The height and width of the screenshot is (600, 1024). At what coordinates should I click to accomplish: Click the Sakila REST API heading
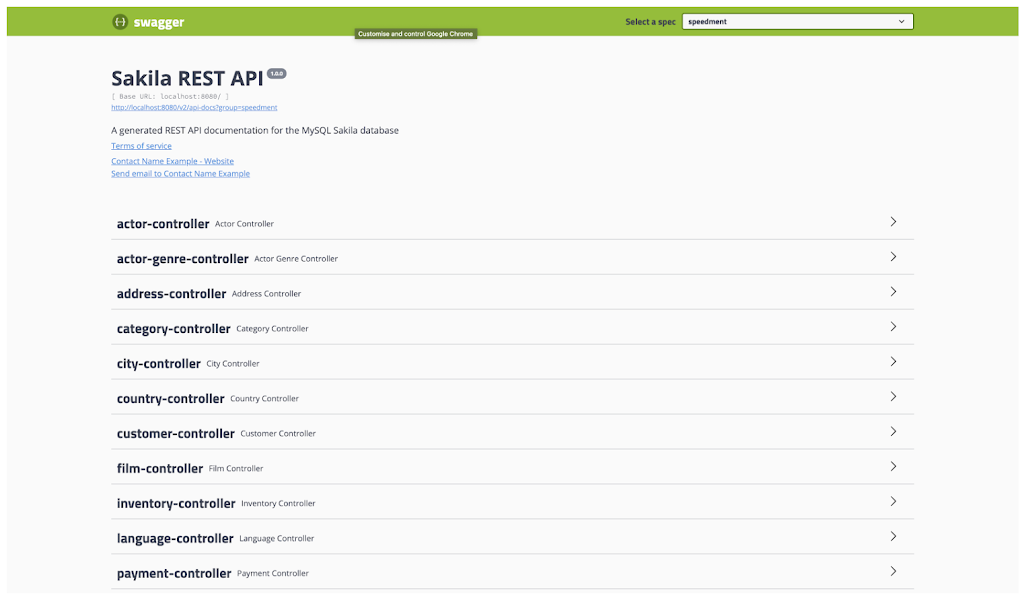click(x=187, y=78)
